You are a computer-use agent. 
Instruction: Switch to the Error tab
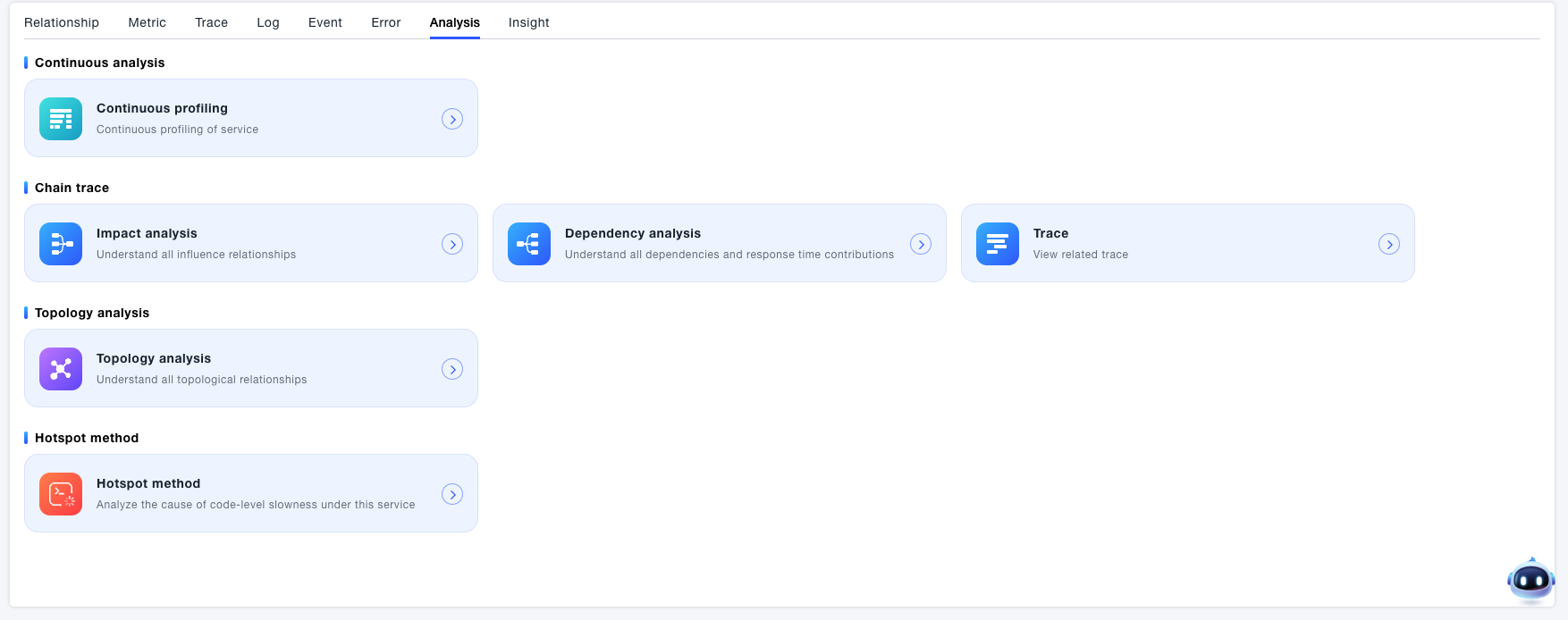(386, 22)
